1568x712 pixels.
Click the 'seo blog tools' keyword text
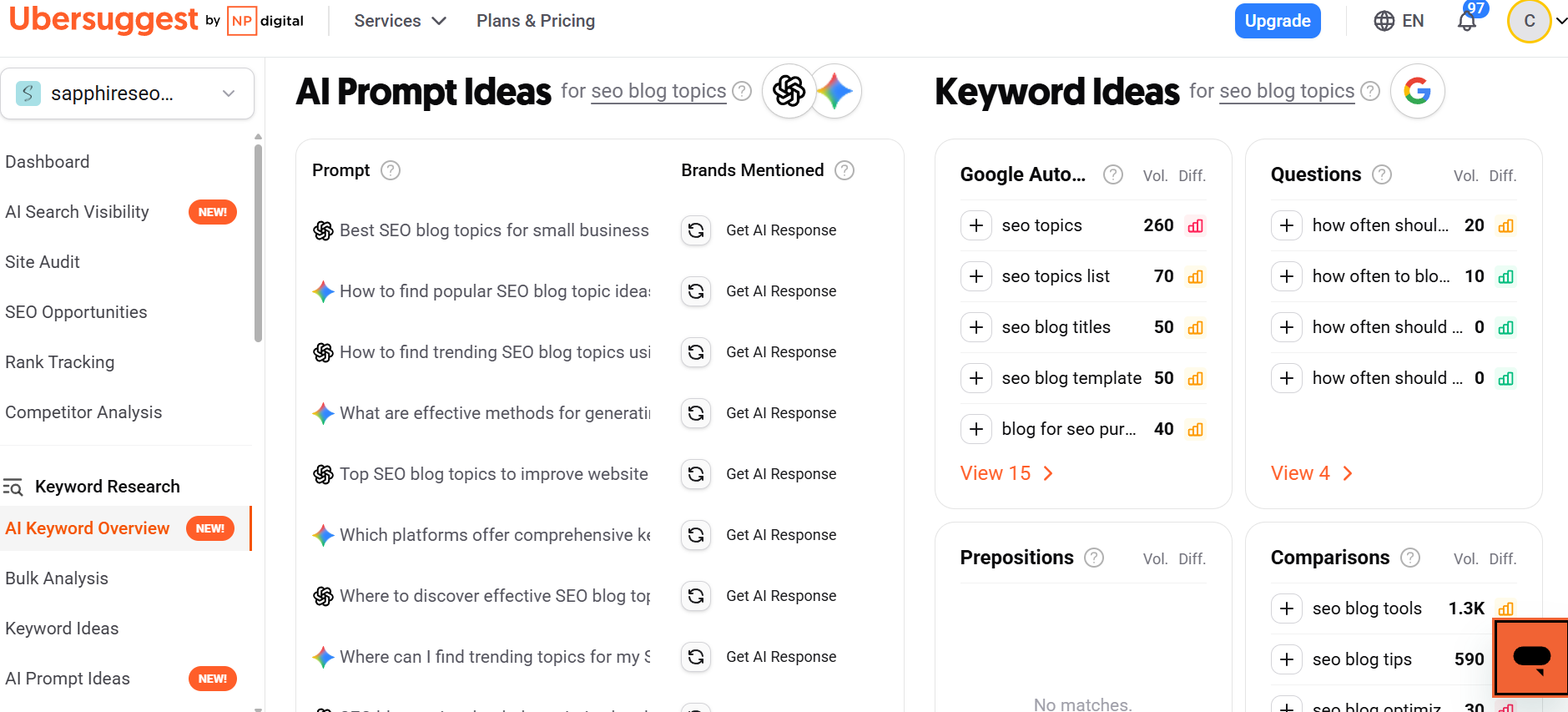click(1367, 608)
